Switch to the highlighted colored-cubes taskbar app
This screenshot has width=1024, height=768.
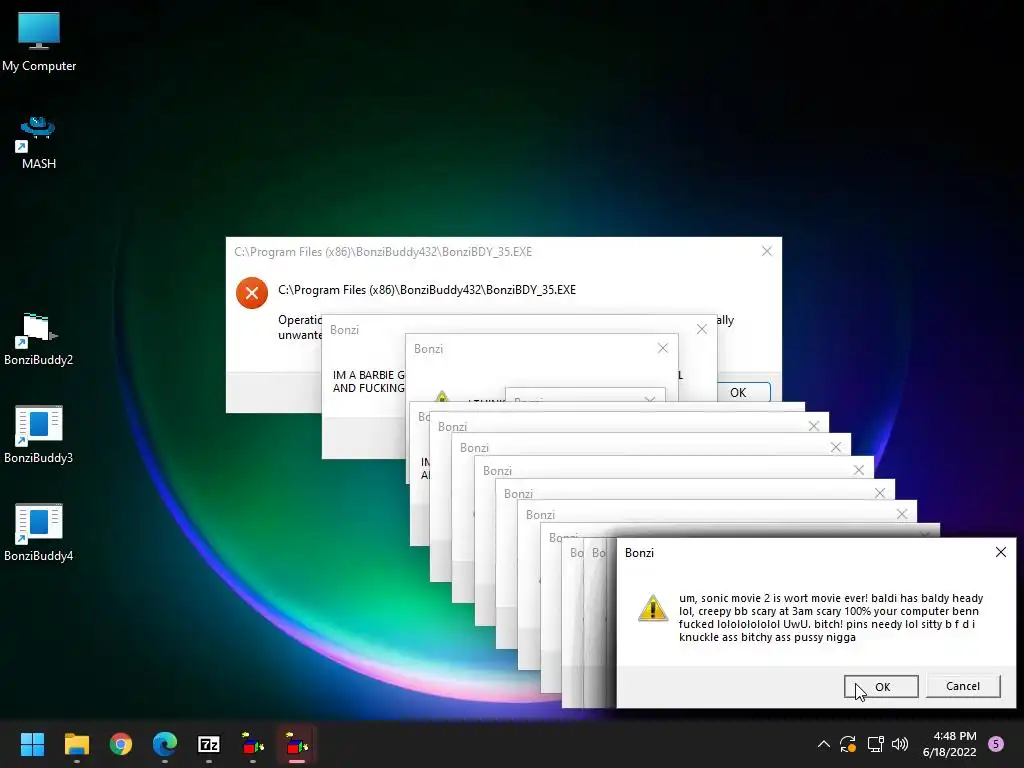point(296,744)
